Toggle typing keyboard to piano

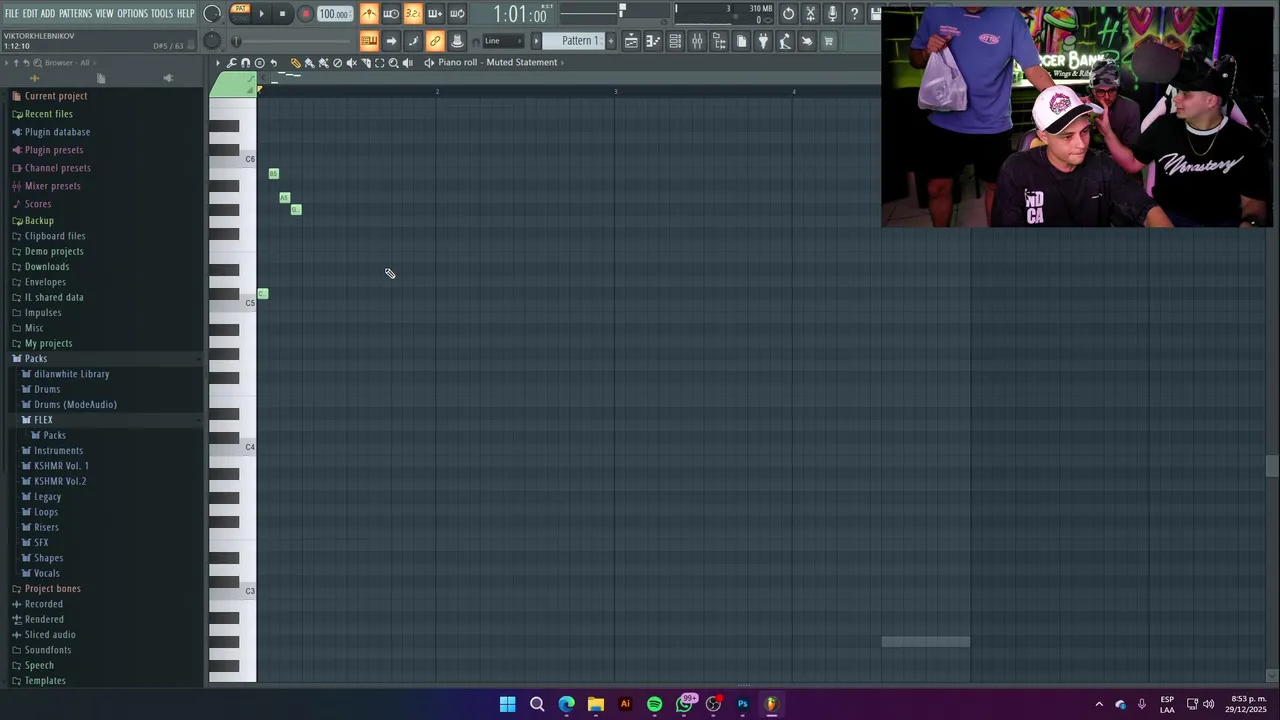click(x=370, y=41)
